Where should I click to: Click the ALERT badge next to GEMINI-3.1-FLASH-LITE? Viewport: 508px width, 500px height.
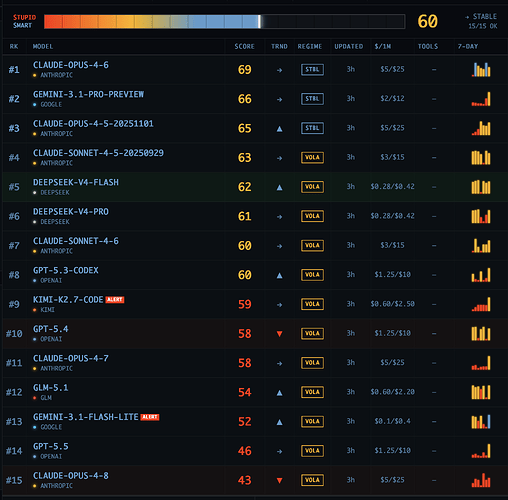[150, 417]
